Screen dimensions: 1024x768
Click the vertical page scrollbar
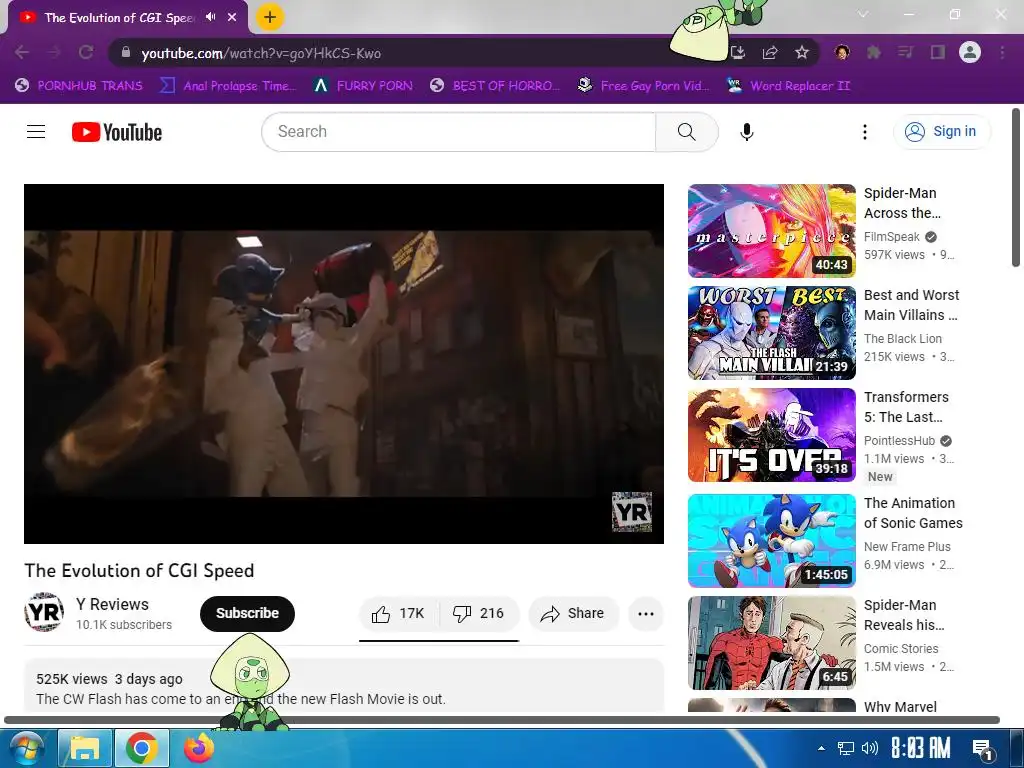pos(1016,187)
